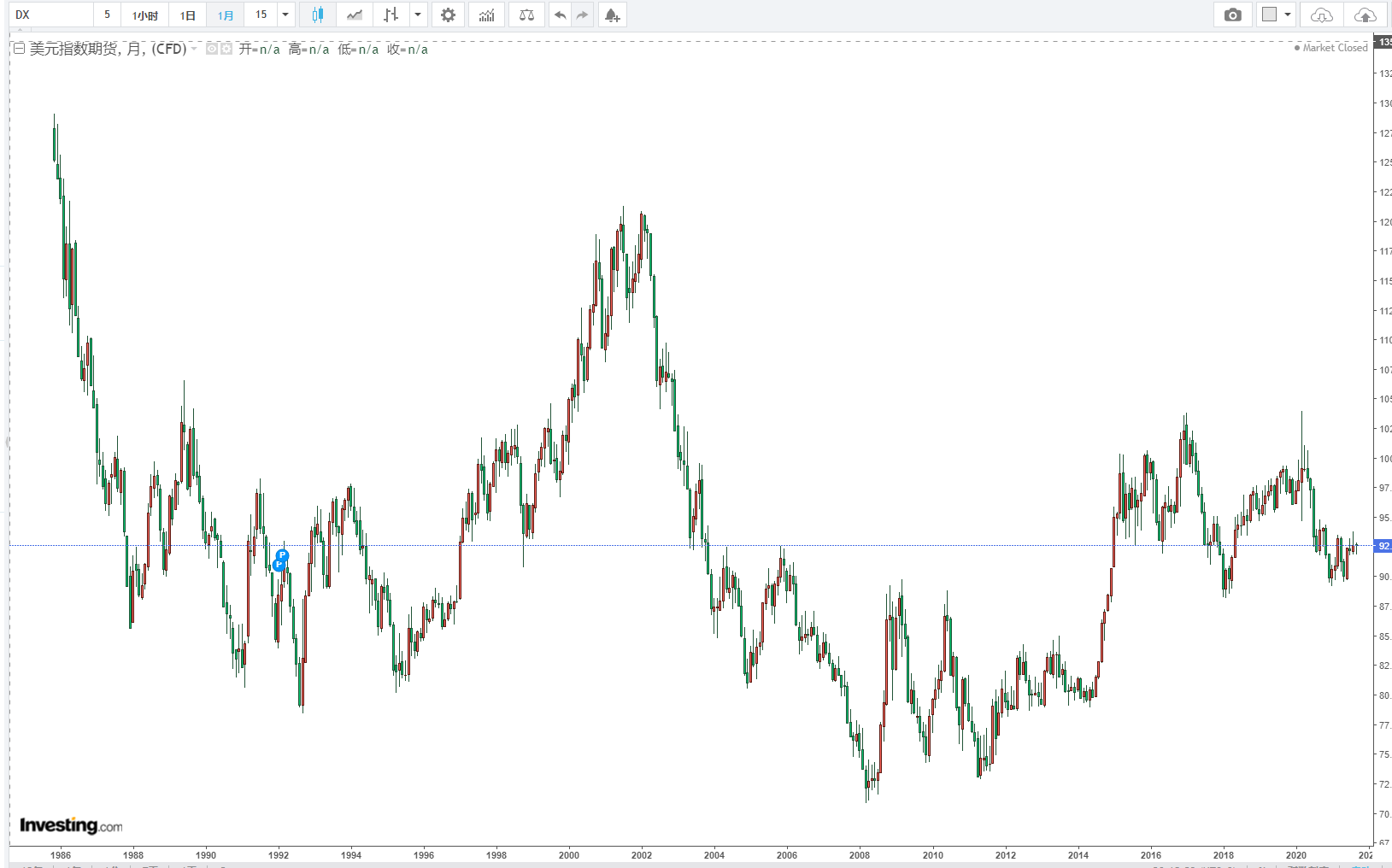Click the 收=n/a close value text
Image resolution: width=1392 pixels, height=868 pixels.
tap(408, 50)
